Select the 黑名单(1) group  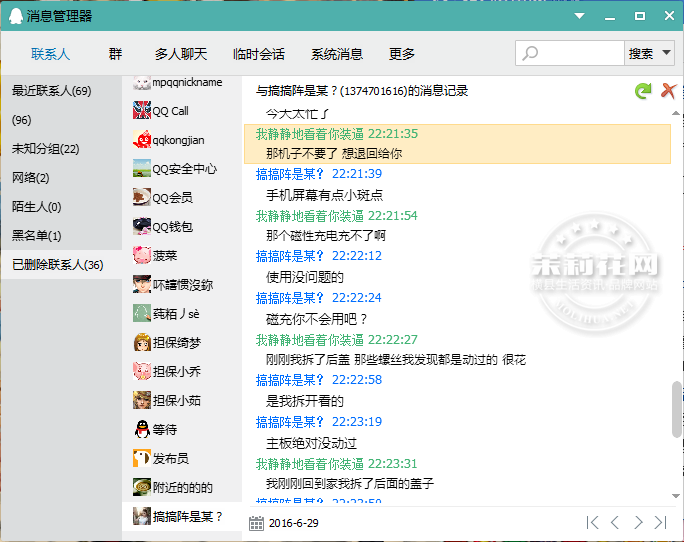tap(61, 236)
